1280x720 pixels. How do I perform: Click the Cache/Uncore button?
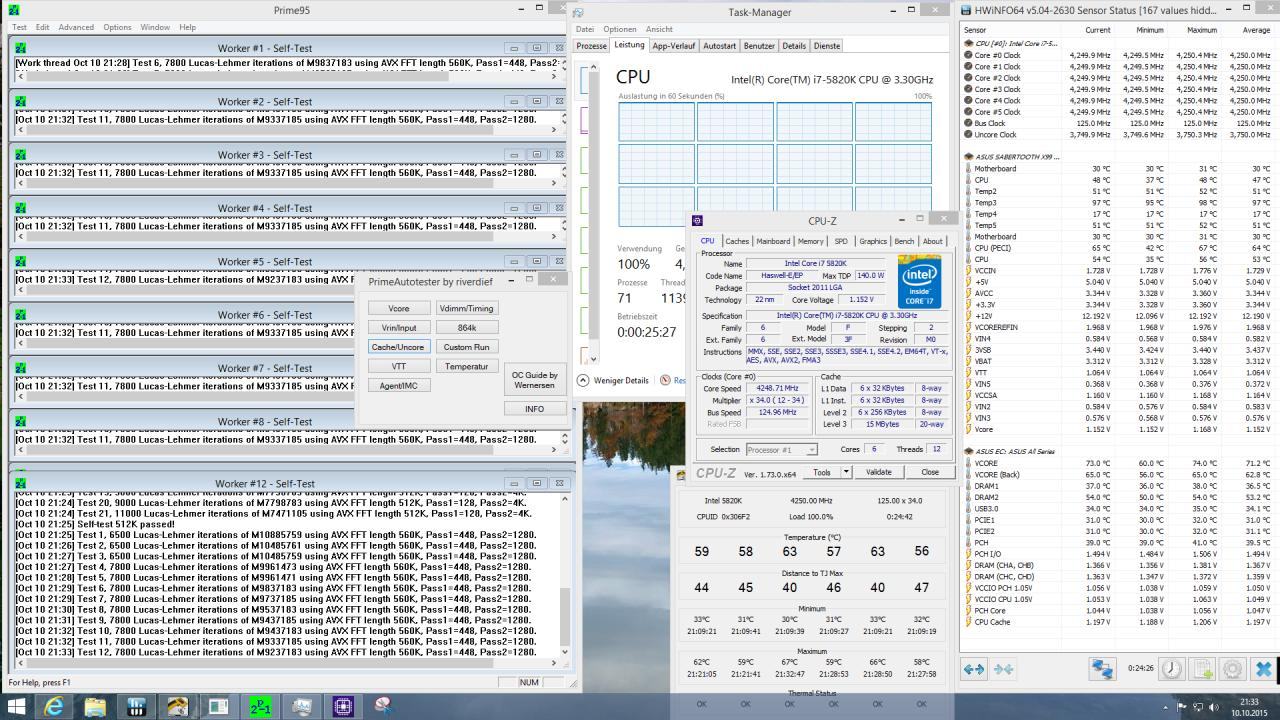[398, 347]
